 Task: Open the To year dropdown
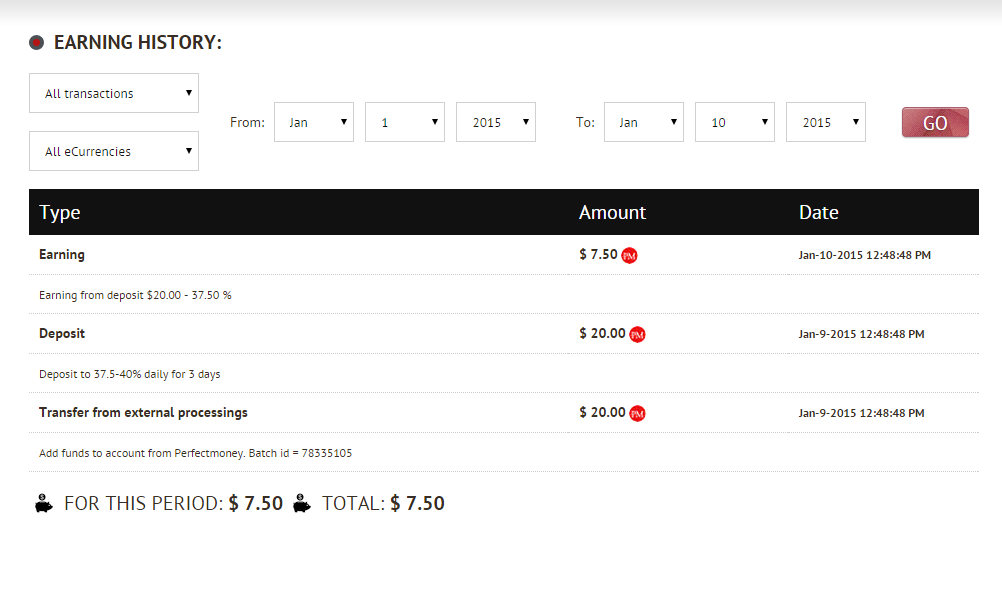tap(826, 122)
